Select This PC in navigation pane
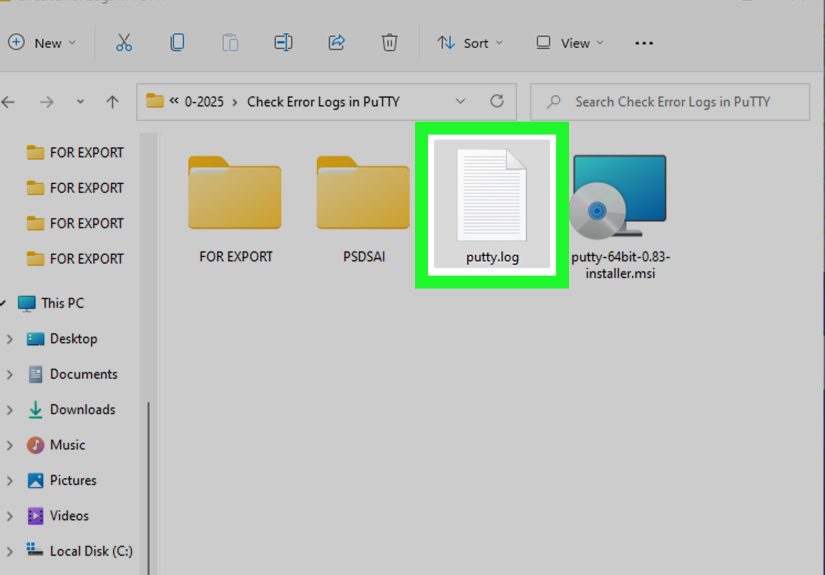 (x=51, y=303)
